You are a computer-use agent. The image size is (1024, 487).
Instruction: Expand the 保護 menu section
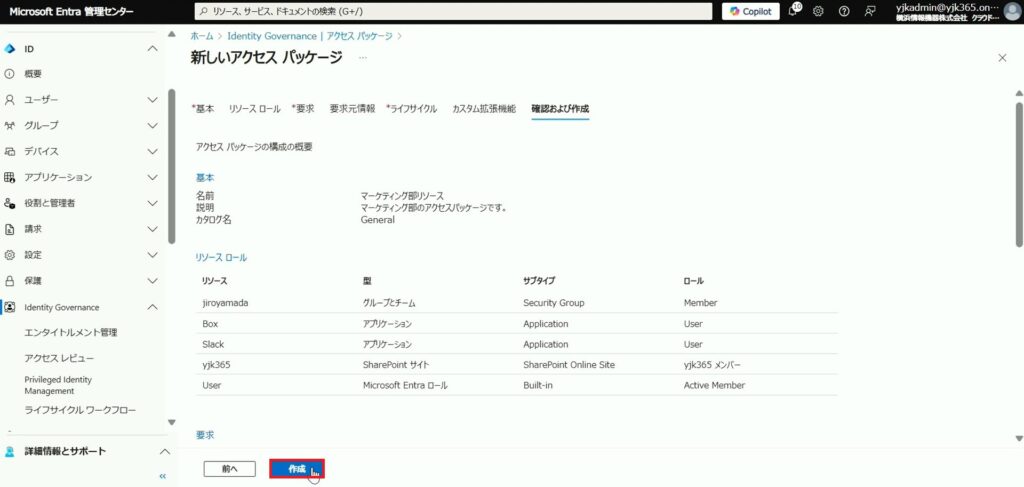152,281
